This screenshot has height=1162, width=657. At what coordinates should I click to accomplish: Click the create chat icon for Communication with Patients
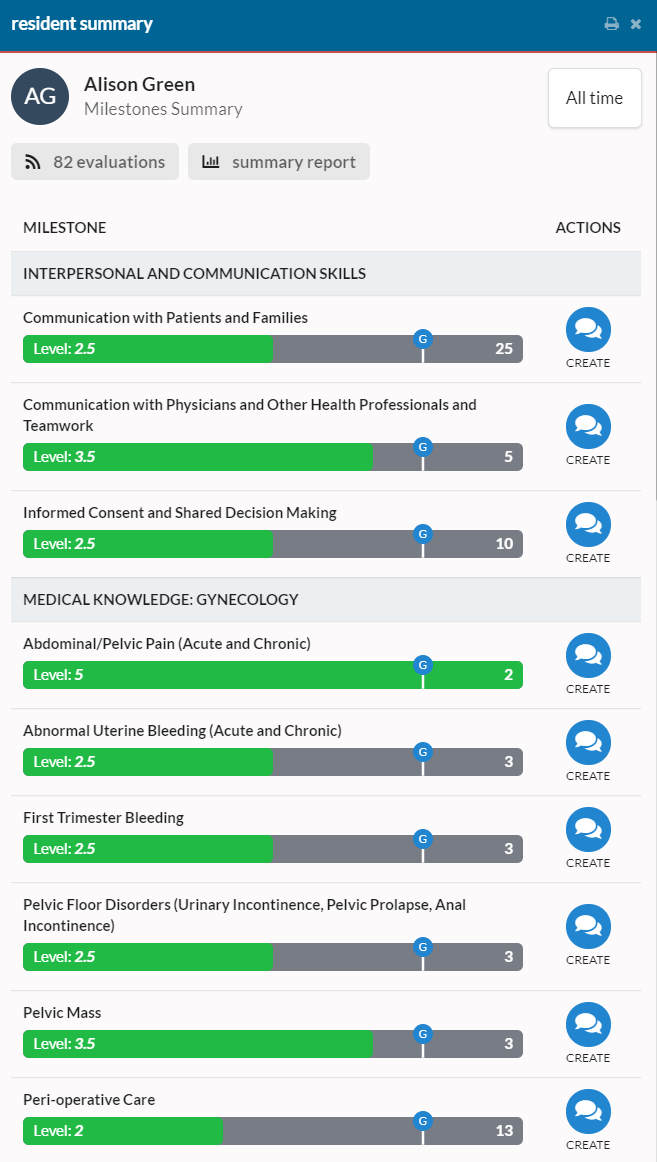(x=588, y=328)
